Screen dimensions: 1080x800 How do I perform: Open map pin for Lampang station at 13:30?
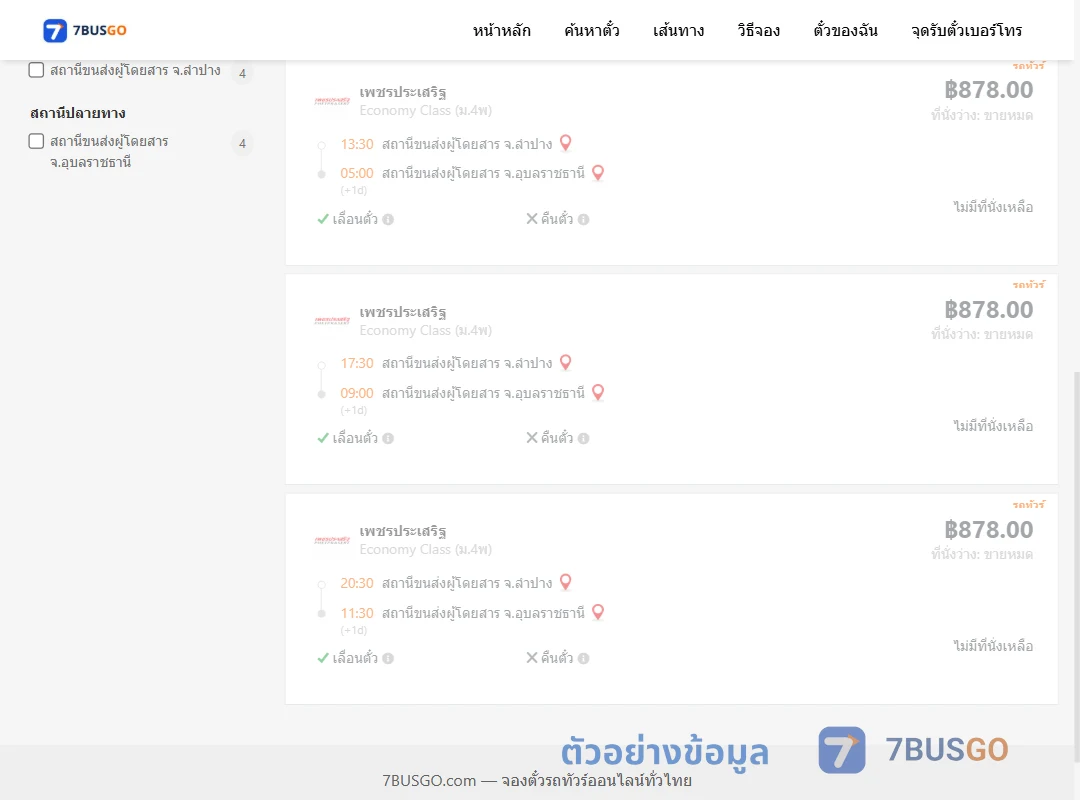[x=565, y=143]
